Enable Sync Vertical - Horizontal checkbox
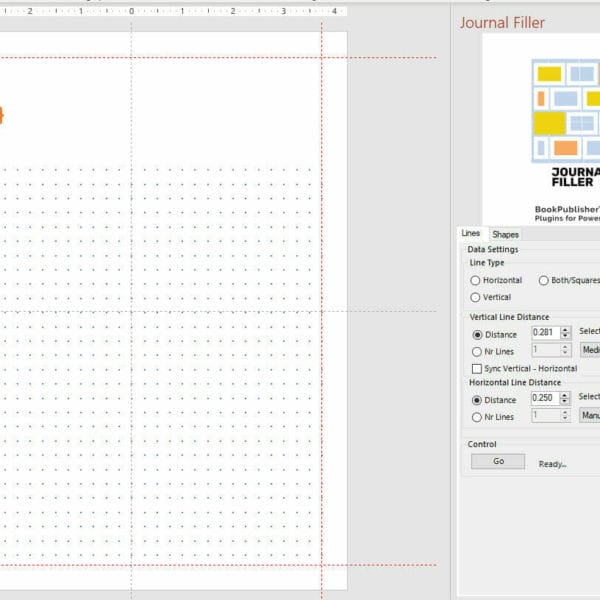Image resolution: width=600 pixels, height=600 pixels. (476, 368)
